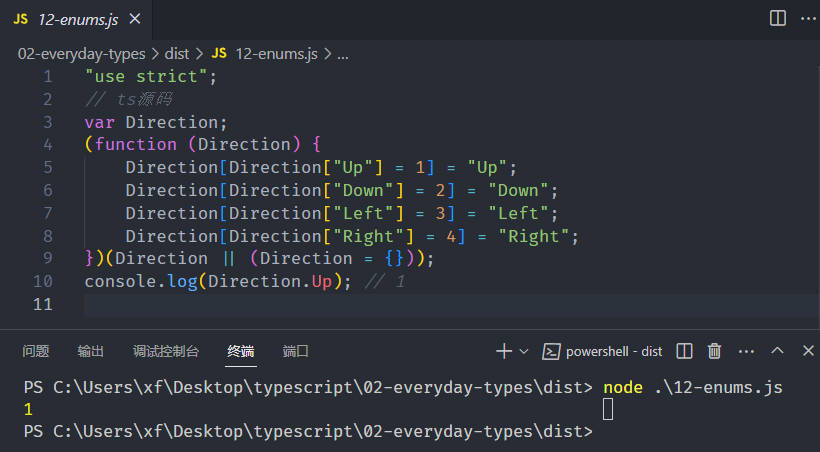Click the dist breadcrumb folder
Screen dimensions: 820x452
coord(177,54)
